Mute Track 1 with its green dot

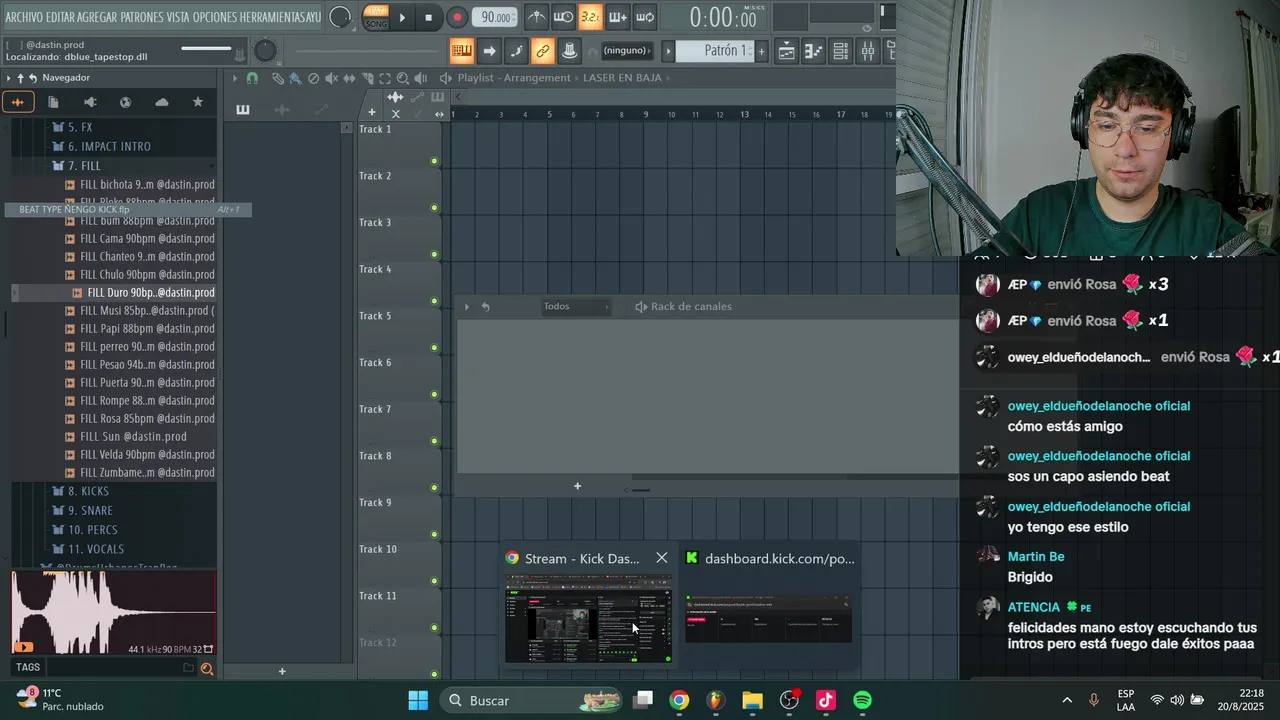click(x=434, y=161)
